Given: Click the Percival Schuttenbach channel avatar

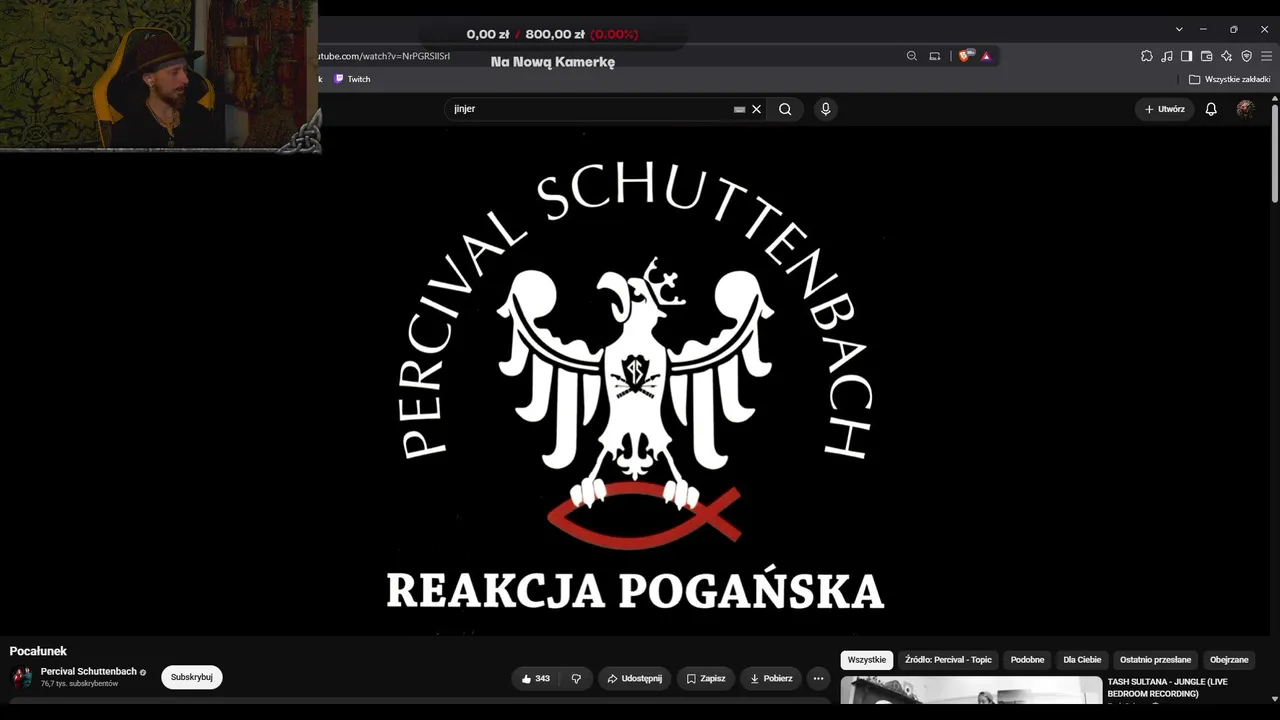Looking at the screenshot, I should point(21,677).
